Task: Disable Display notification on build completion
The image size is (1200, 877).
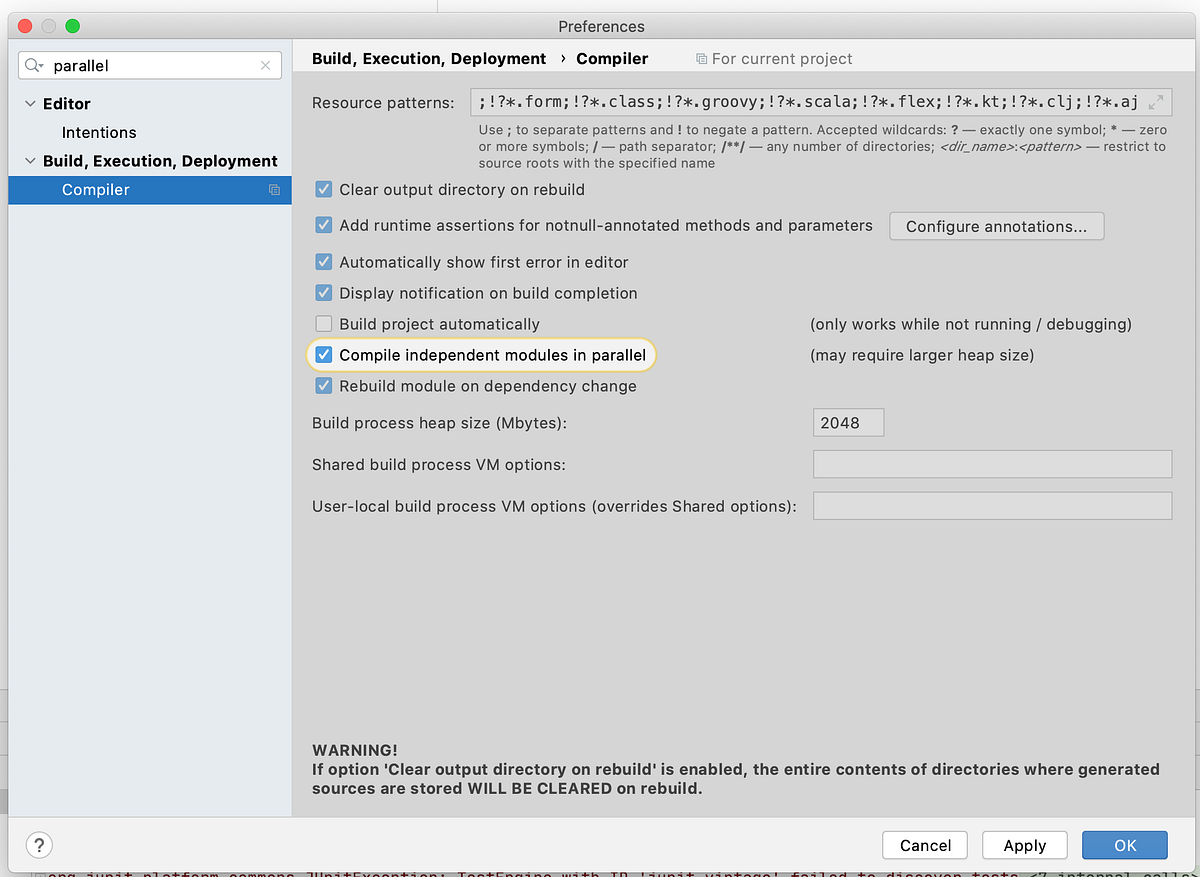Action: (323, 293)
